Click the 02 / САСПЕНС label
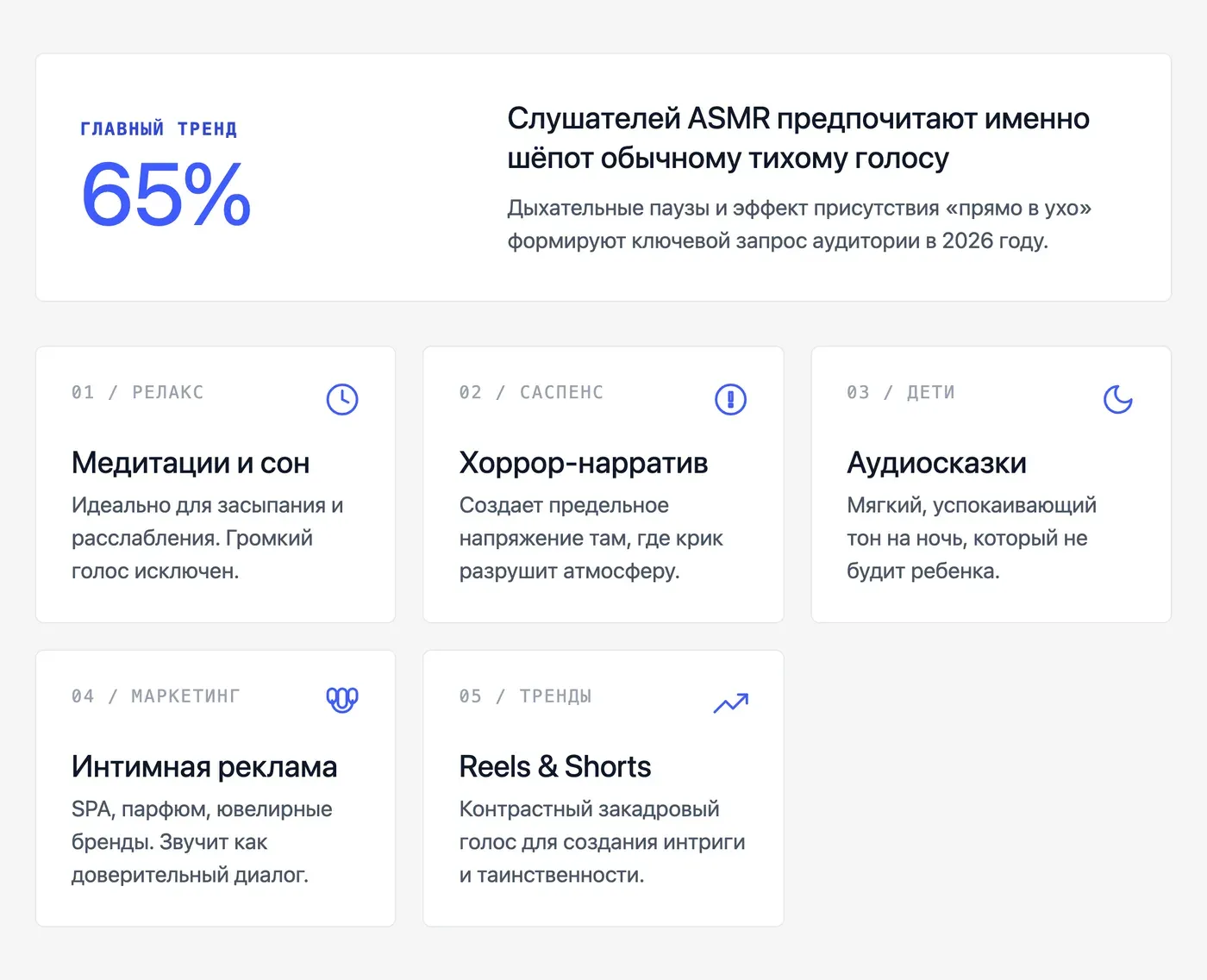The height and width of the screenshot is (980, 1207). [531, 392]
